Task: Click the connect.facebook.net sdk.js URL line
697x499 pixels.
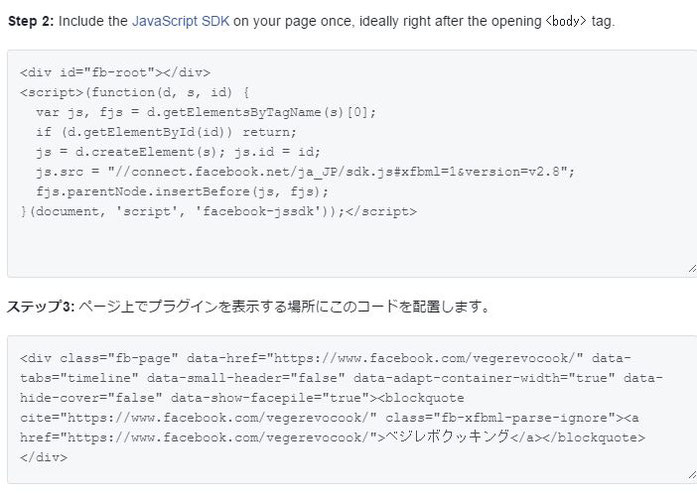Action: 305,172
